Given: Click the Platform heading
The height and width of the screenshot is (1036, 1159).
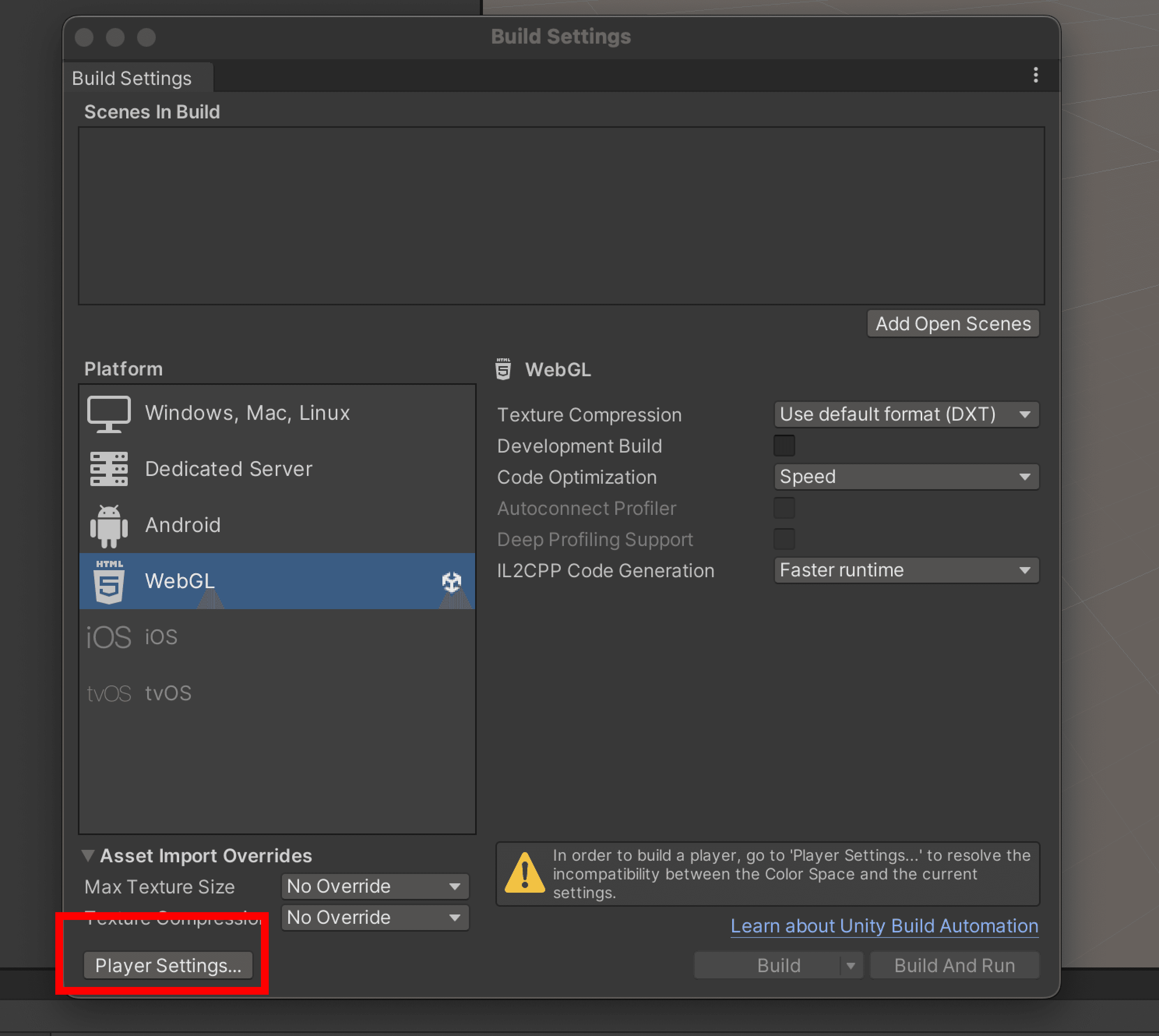Looking at the screenshot, I should tap(123, 369).
